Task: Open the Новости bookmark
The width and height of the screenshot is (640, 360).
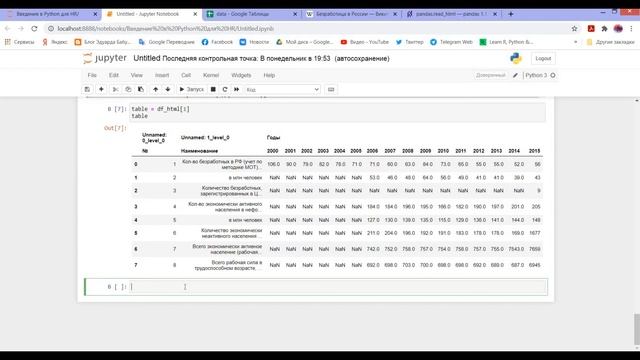Action: pyautogui.click(x=254, y=42)
